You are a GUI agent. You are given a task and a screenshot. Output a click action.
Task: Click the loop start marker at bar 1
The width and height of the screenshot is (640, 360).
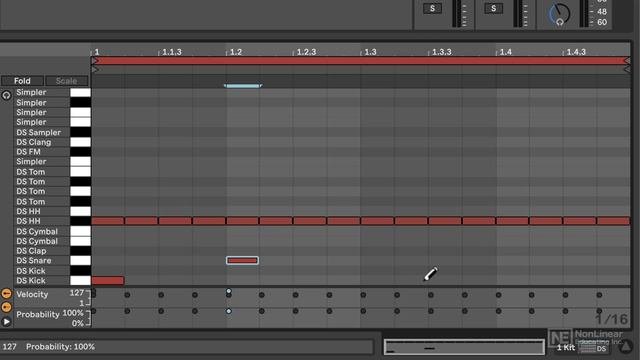(95, 61)
